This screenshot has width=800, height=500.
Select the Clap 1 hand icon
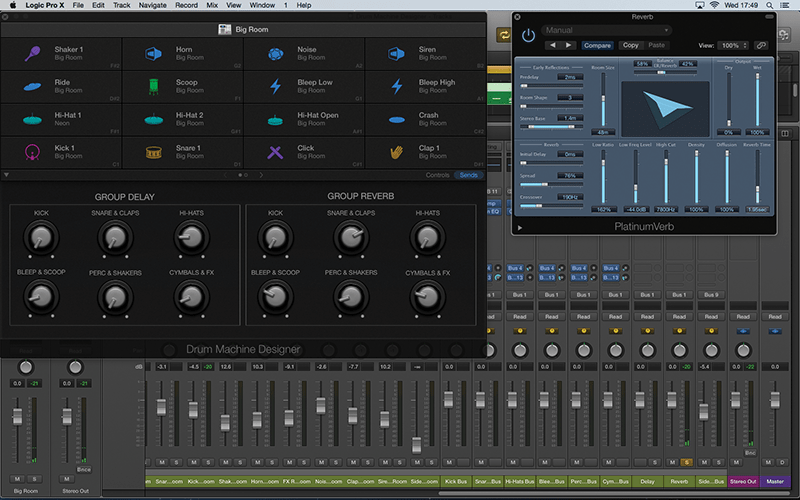[396, 152]
